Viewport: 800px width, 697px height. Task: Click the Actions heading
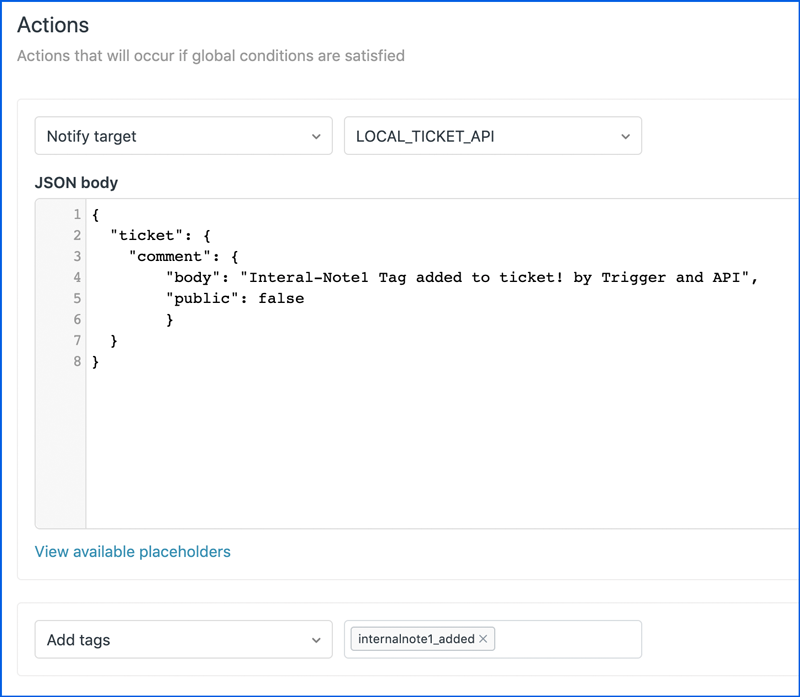click(x=53, y=25)
